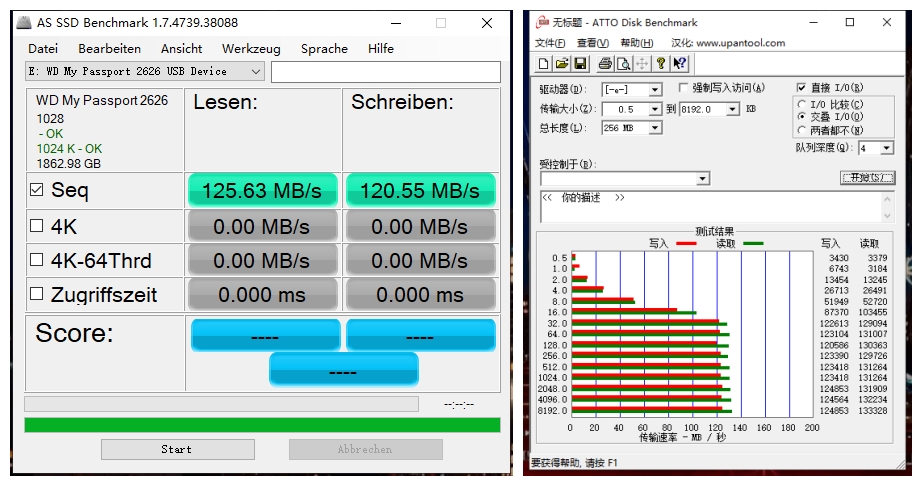Click the 3430 write value for 0.5
922x486 pixels.
[x=839, y=258]
